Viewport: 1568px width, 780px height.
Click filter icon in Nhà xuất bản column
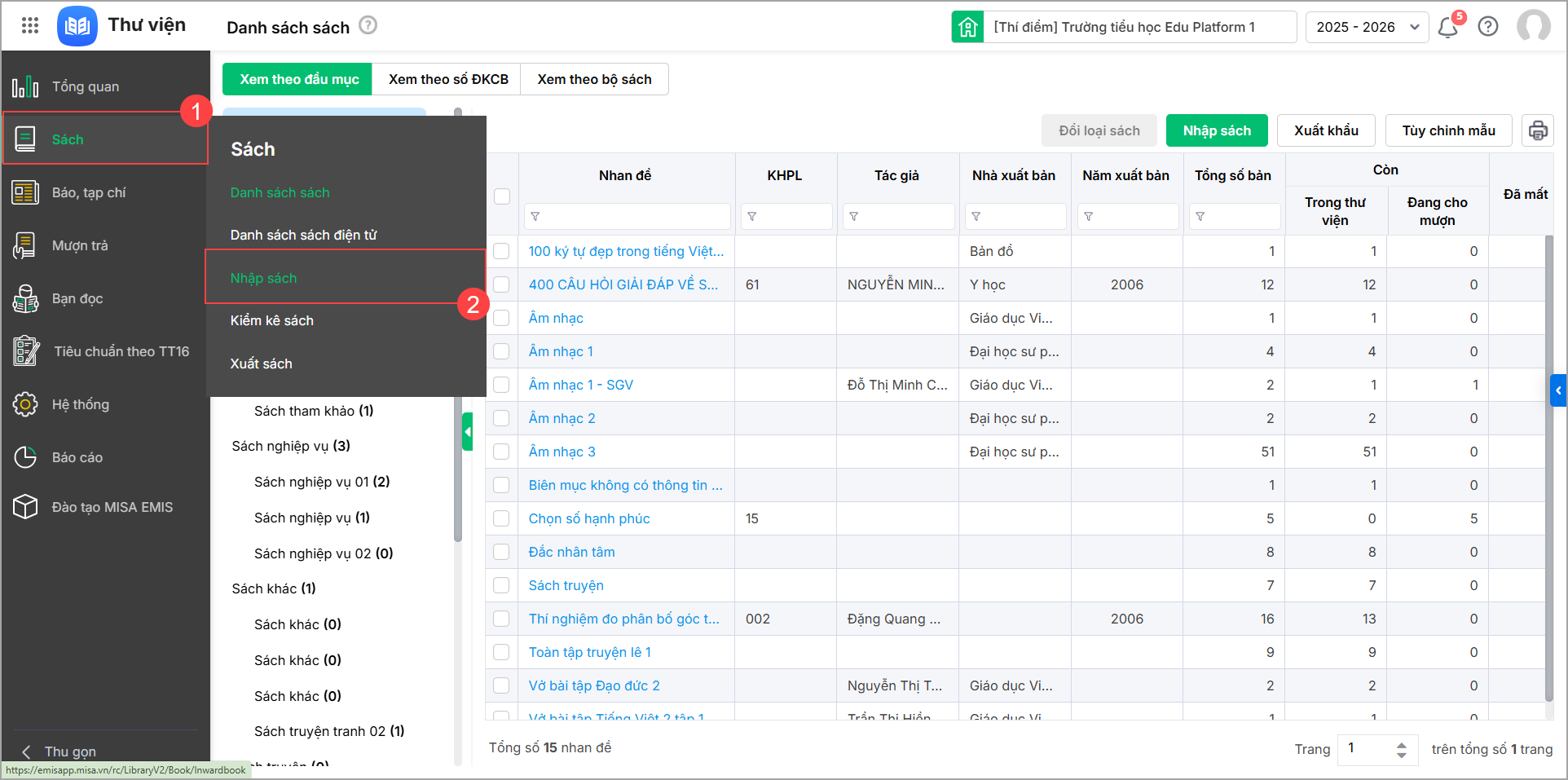pyautogui.click(x=976, y=217)
